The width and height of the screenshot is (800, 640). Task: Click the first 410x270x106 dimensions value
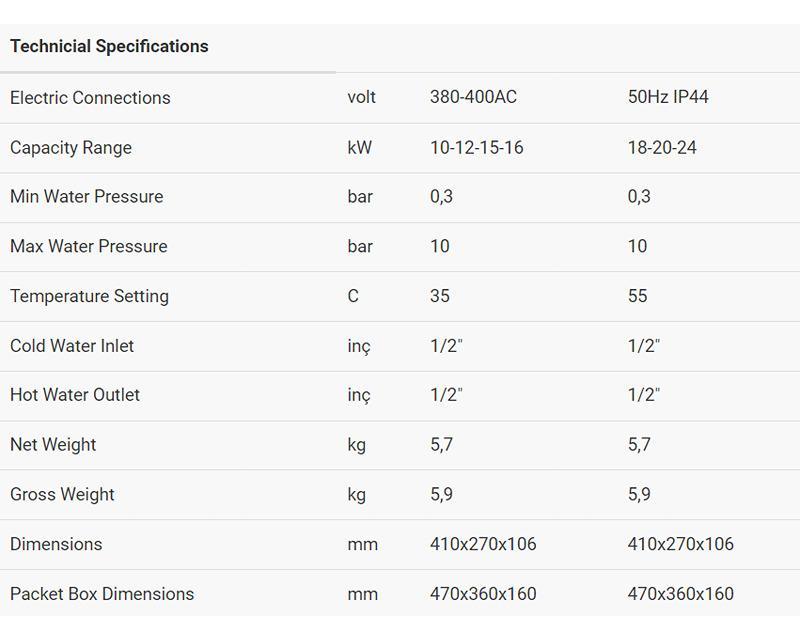[x=483, y=544]
